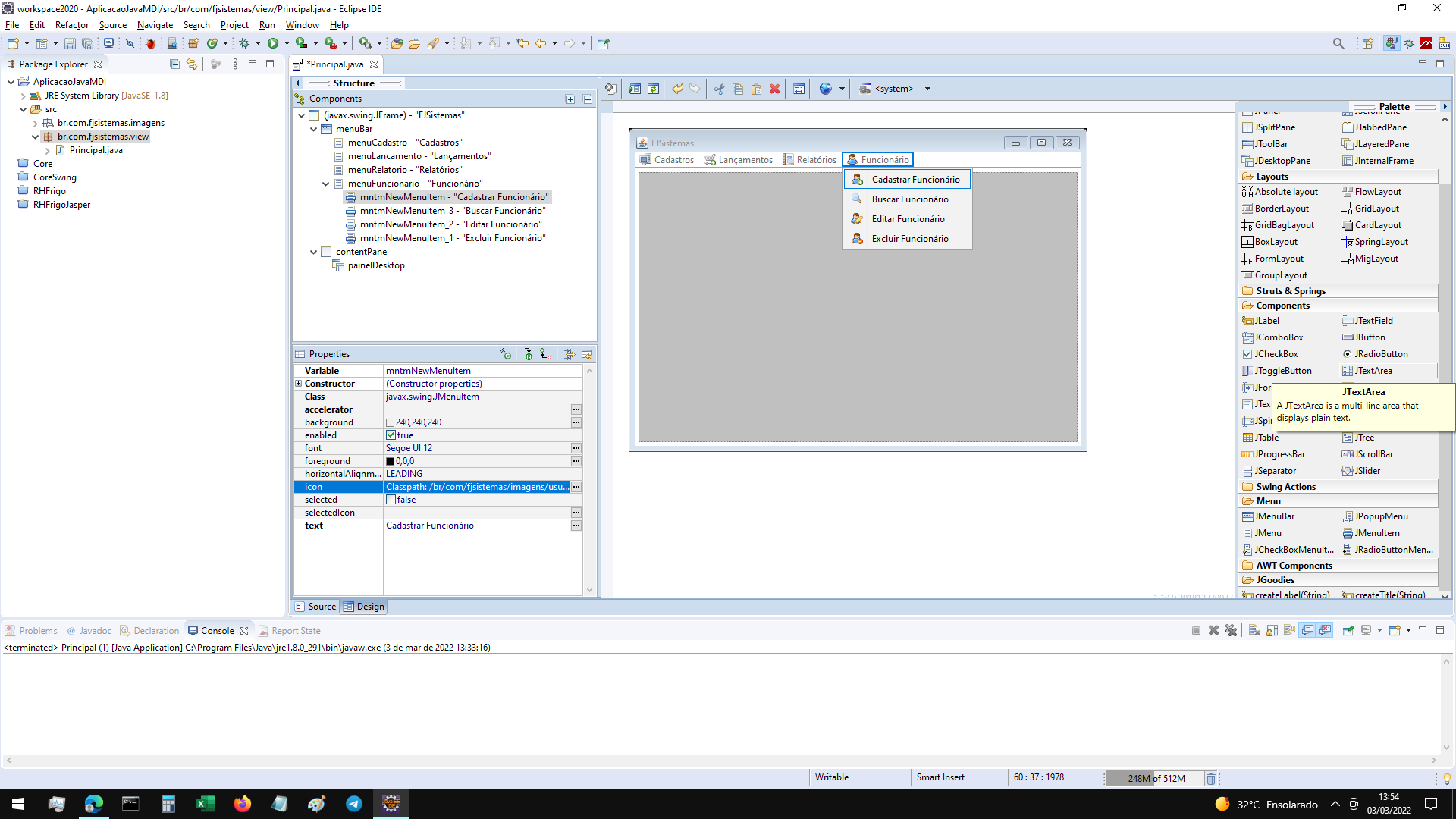This screenshot has width=1456, height=819.
Task: Click the Cut scissors icon in the designer toolbar
Action: pyautogui.click(x=719, y=89)
